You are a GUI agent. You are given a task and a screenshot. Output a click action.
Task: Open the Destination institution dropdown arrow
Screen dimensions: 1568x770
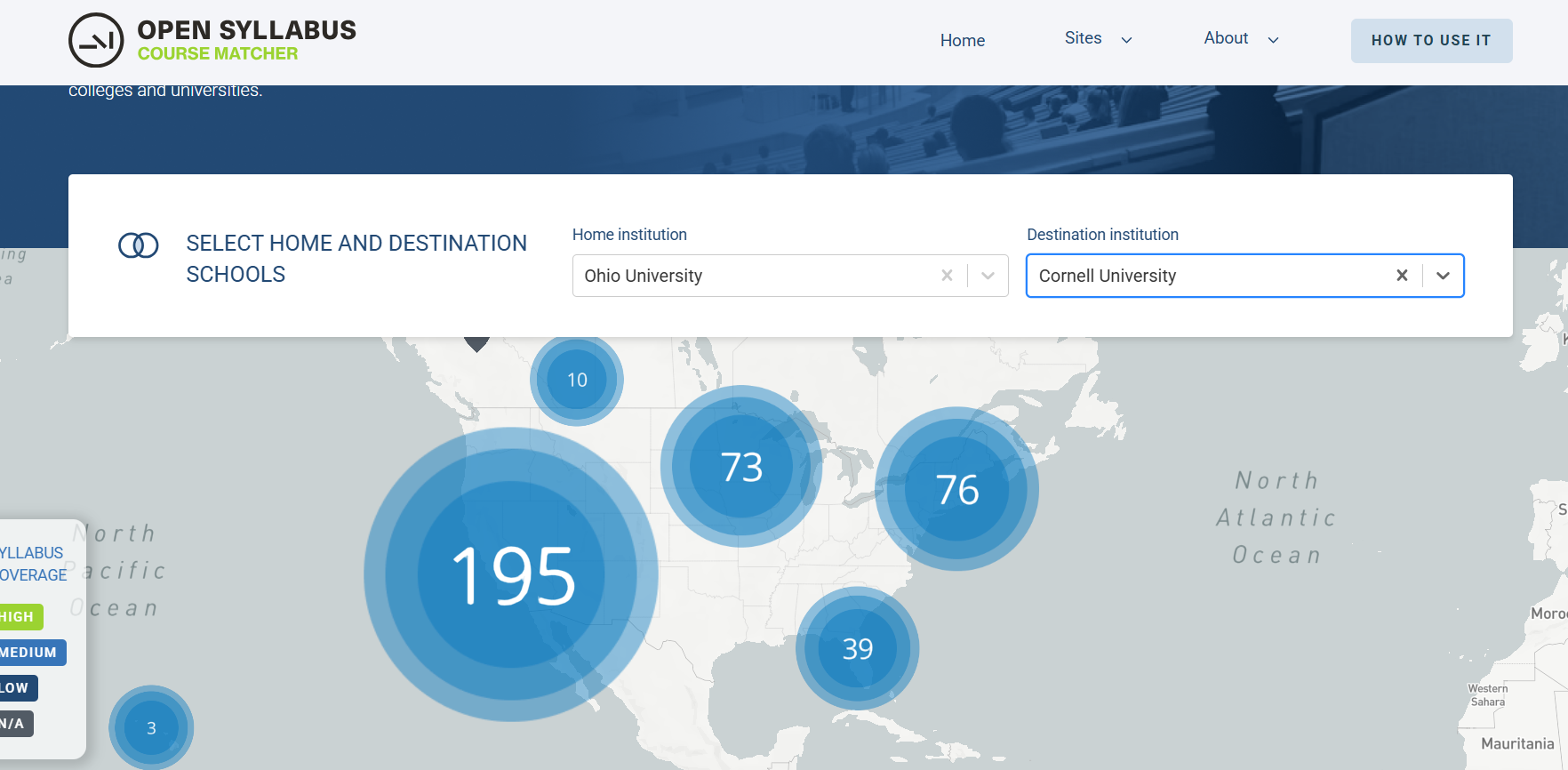[x=1443, y=276]
